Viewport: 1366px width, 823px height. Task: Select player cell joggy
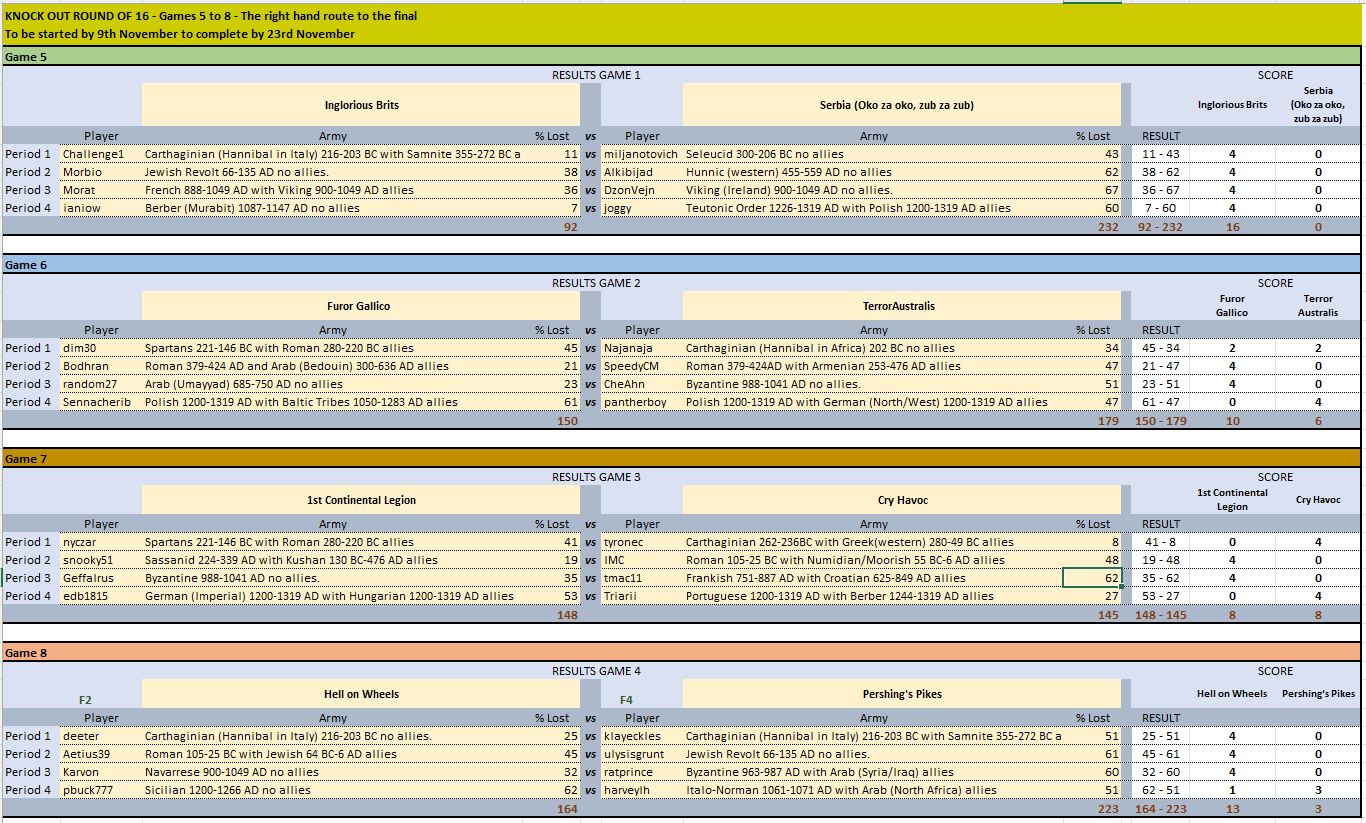click(642, 208)
